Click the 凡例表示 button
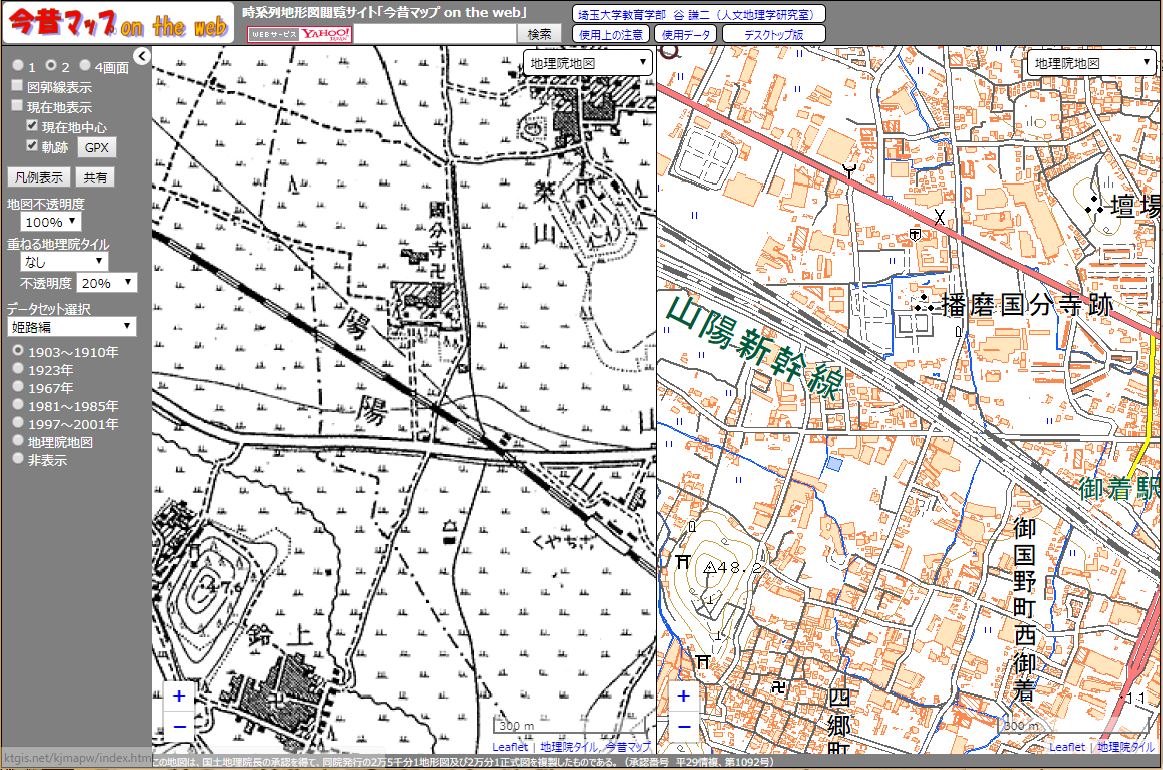The image size is (1163, 770). pos(39,177)
